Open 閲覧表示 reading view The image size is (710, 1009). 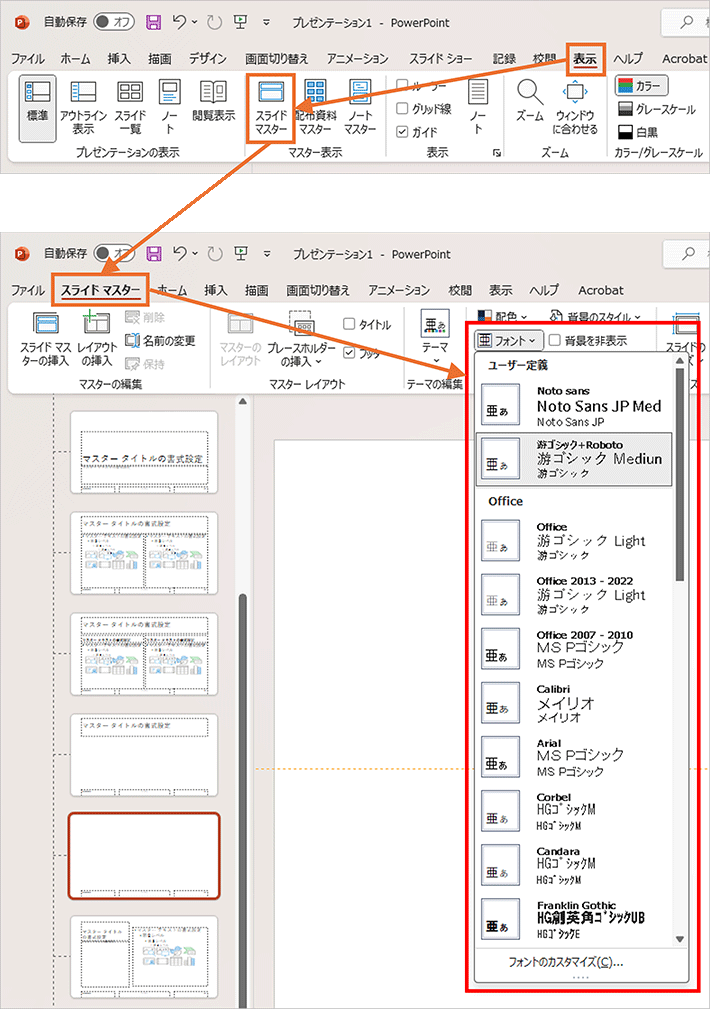pos(214,102)
